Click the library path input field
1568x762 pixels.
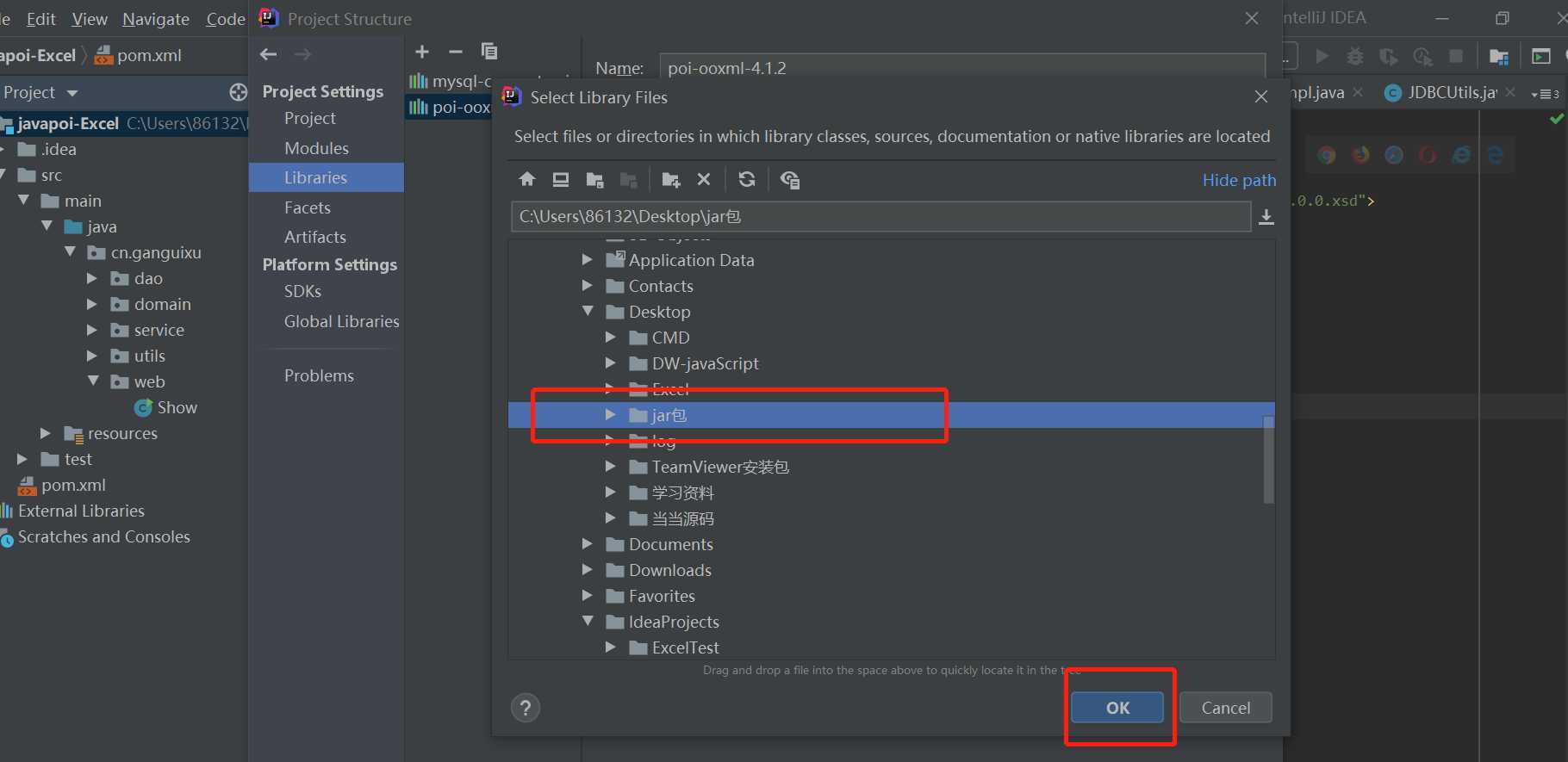click(880, 217)
